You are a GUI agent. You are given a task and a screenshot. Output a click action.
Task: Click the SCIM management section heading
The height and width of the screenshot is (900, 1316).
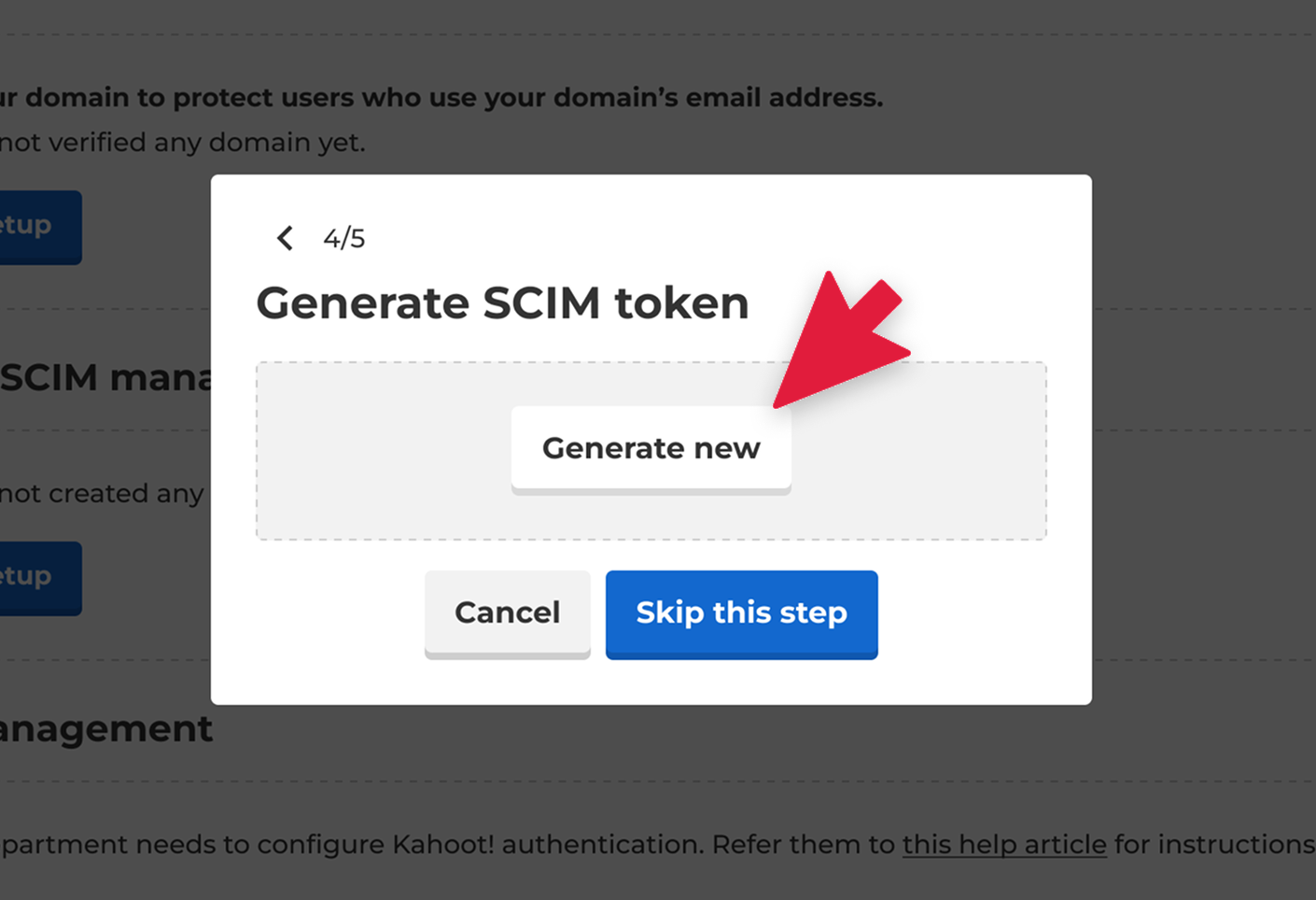coord(107,376)
